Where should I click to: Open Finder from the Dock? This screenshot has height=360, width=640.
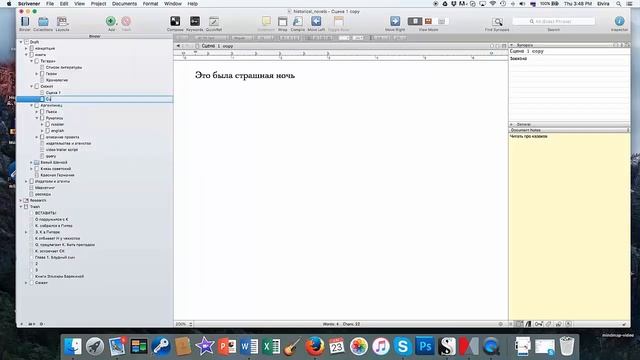click(73, 347)
